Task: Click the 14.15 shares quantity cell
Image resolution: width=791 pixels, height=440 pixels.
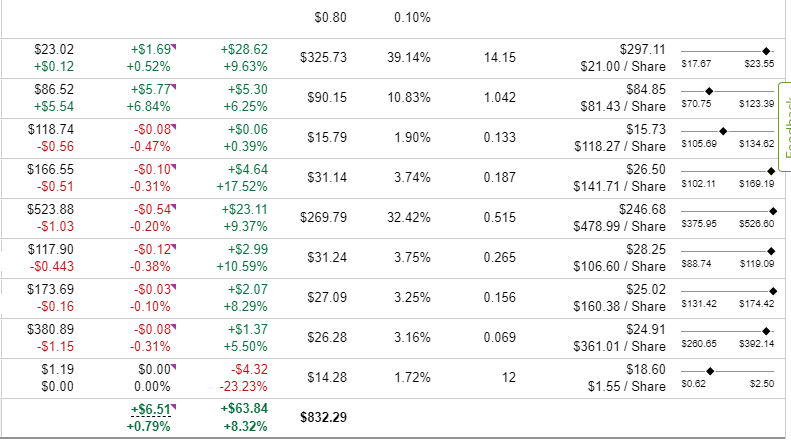Action: click(499, 57)
